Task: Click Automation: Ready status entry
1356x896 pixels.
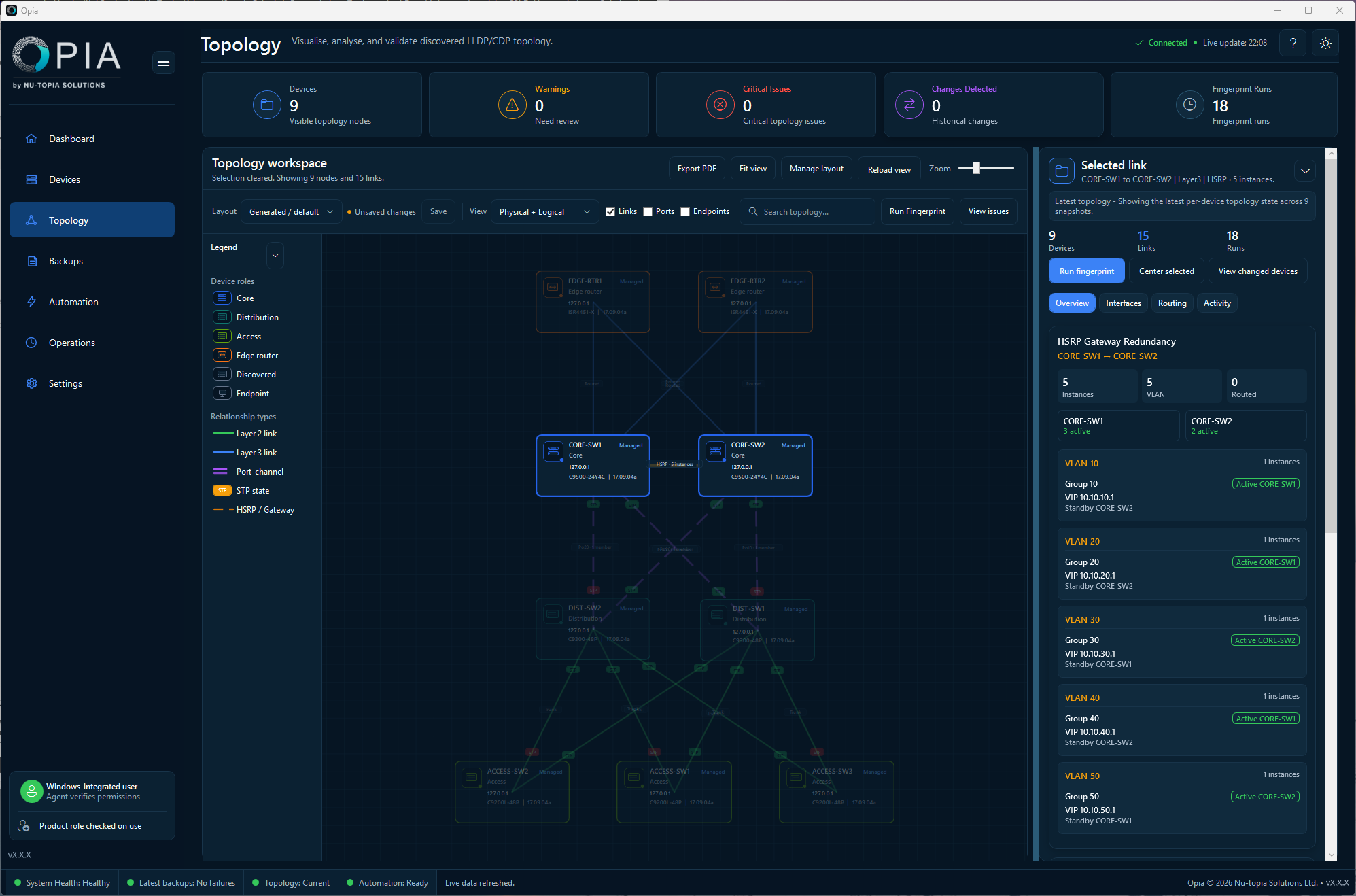Action: pos(387,883)
